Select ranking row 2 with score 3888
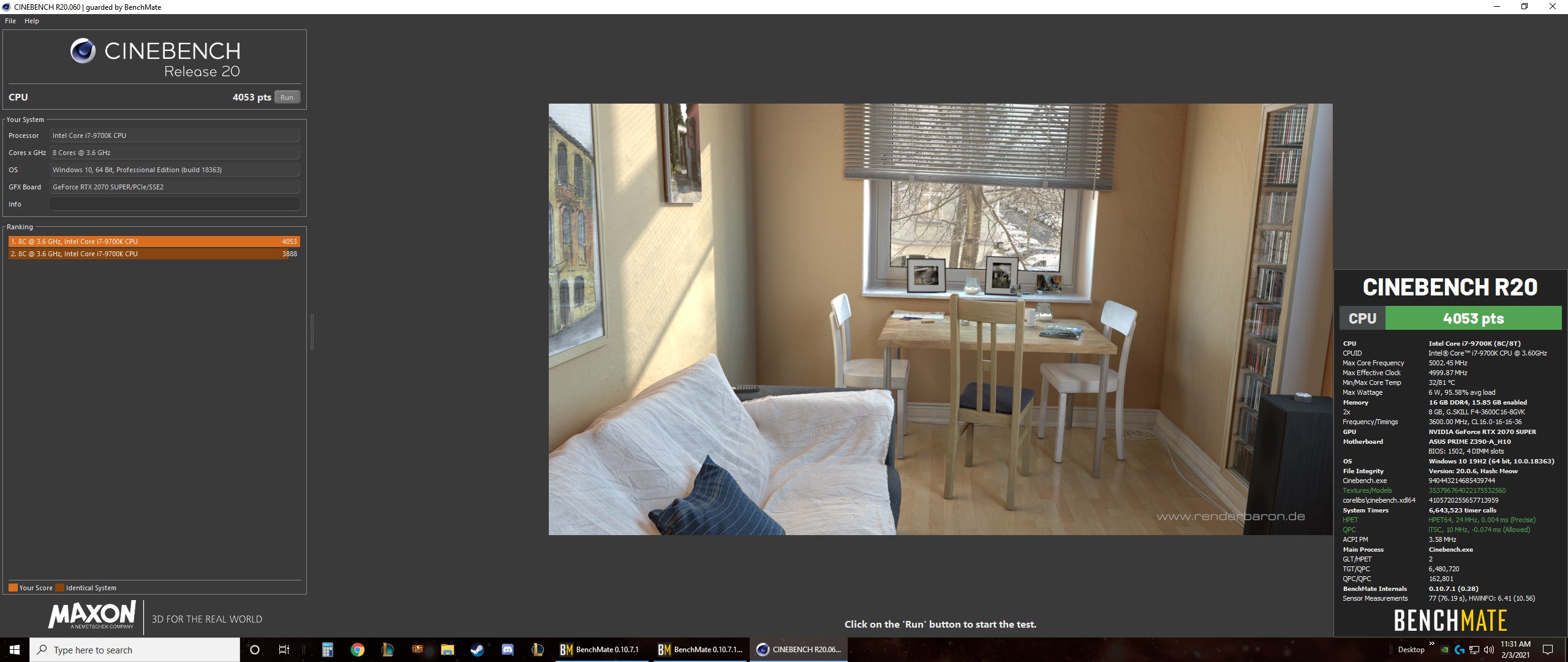The width and height of the screenshot is (1568, 662). (154, 254)
